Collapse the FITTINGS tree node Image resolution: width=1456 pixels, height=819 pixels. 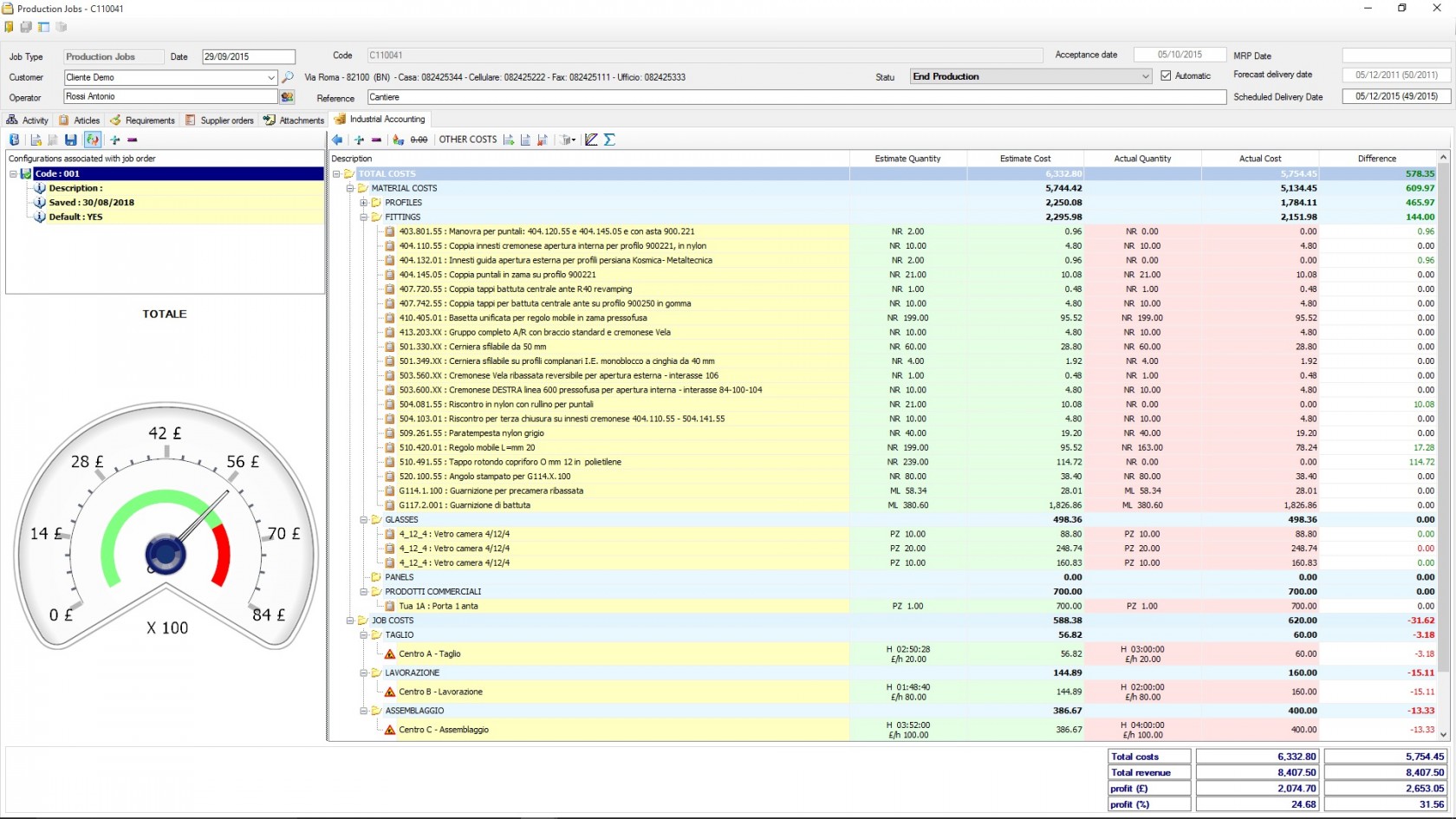pyautogui.click(x=364, y=218)
